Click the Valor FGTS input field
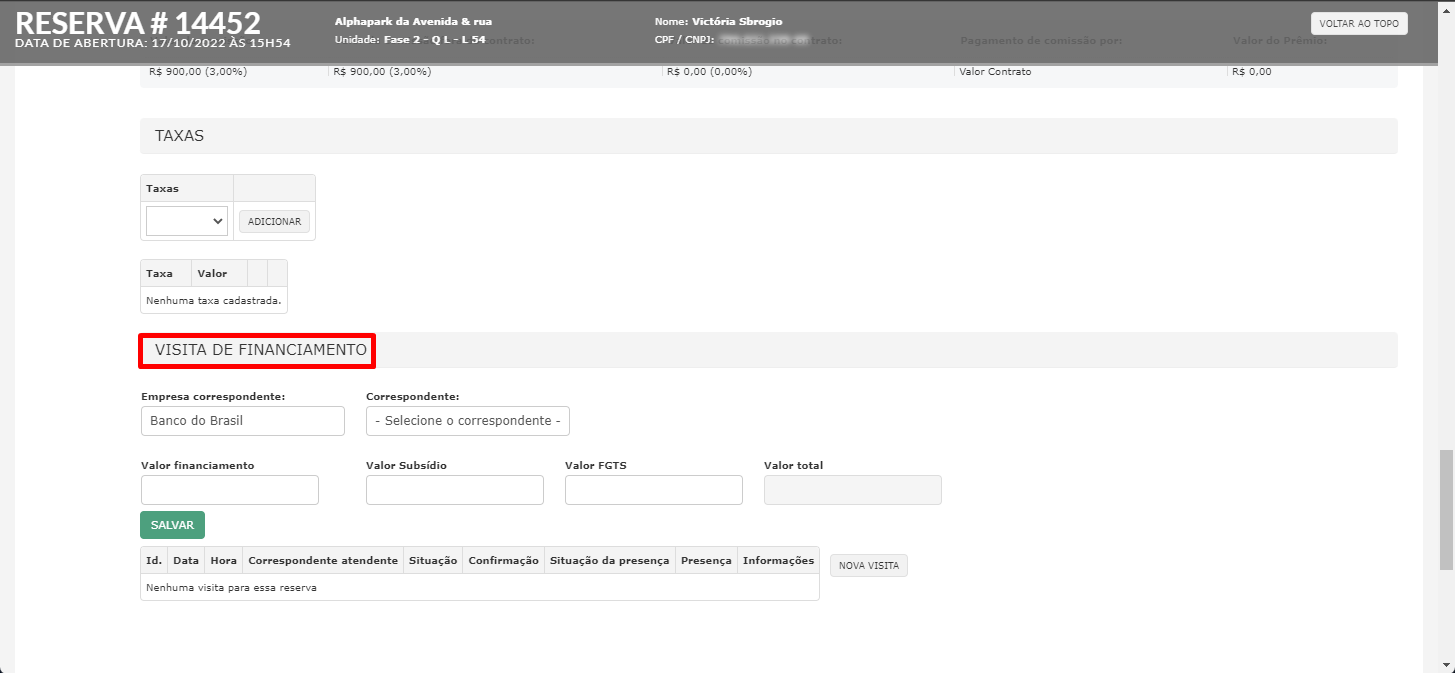The height and width of the screenshot is (673, 1455). (x=654, y=490)
